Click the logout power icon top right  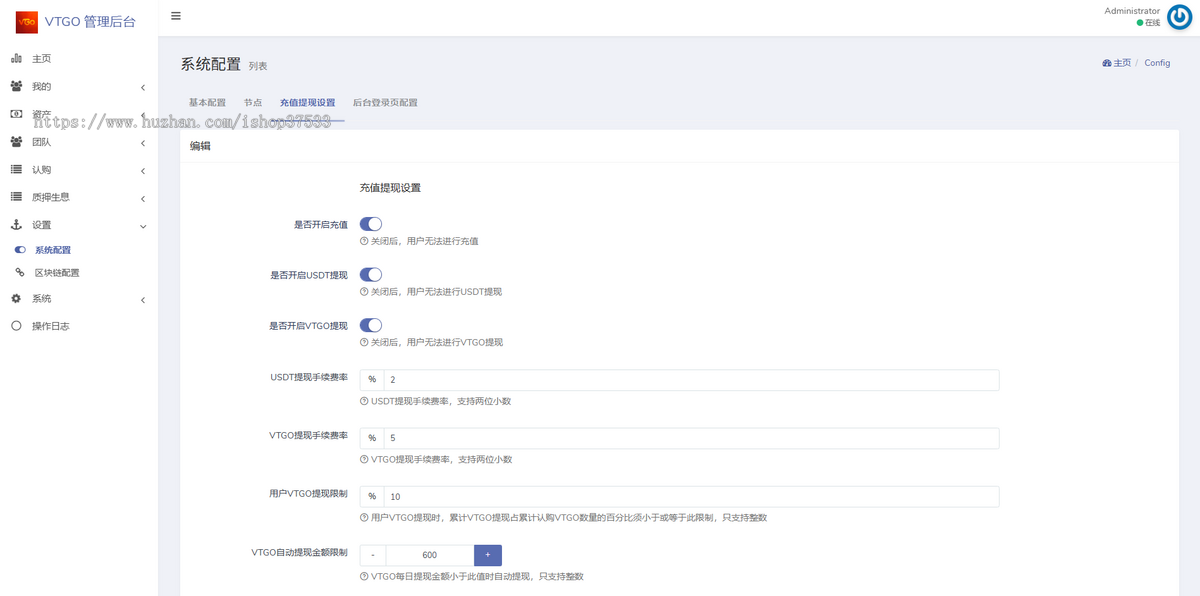[x=1177, y=17]
